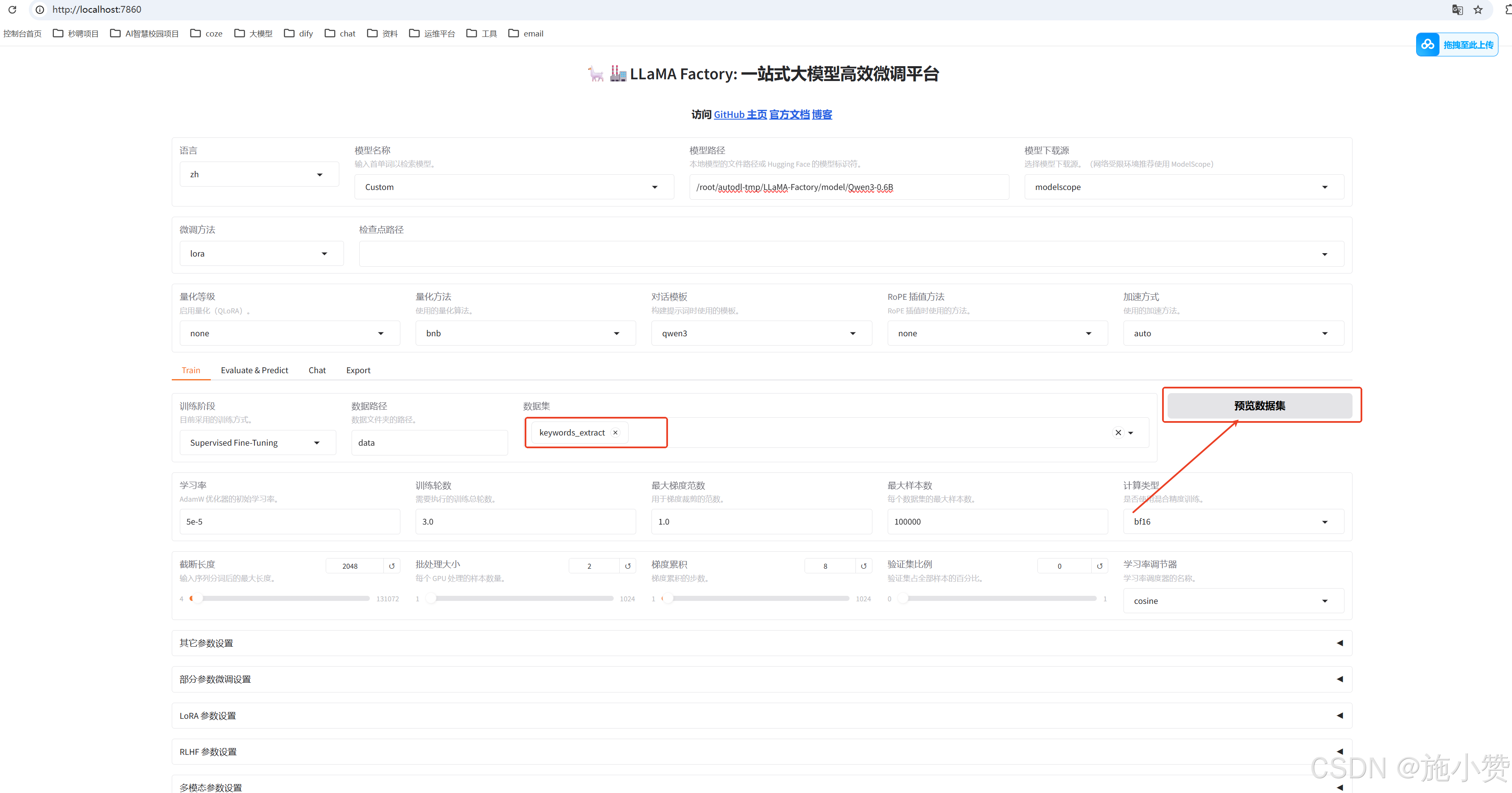1512x793 pixels.
Task: Open the 训练阶段 Supervised Fine-Tuning dropdown
Action: pyautogui.click(x=258, y=443)
